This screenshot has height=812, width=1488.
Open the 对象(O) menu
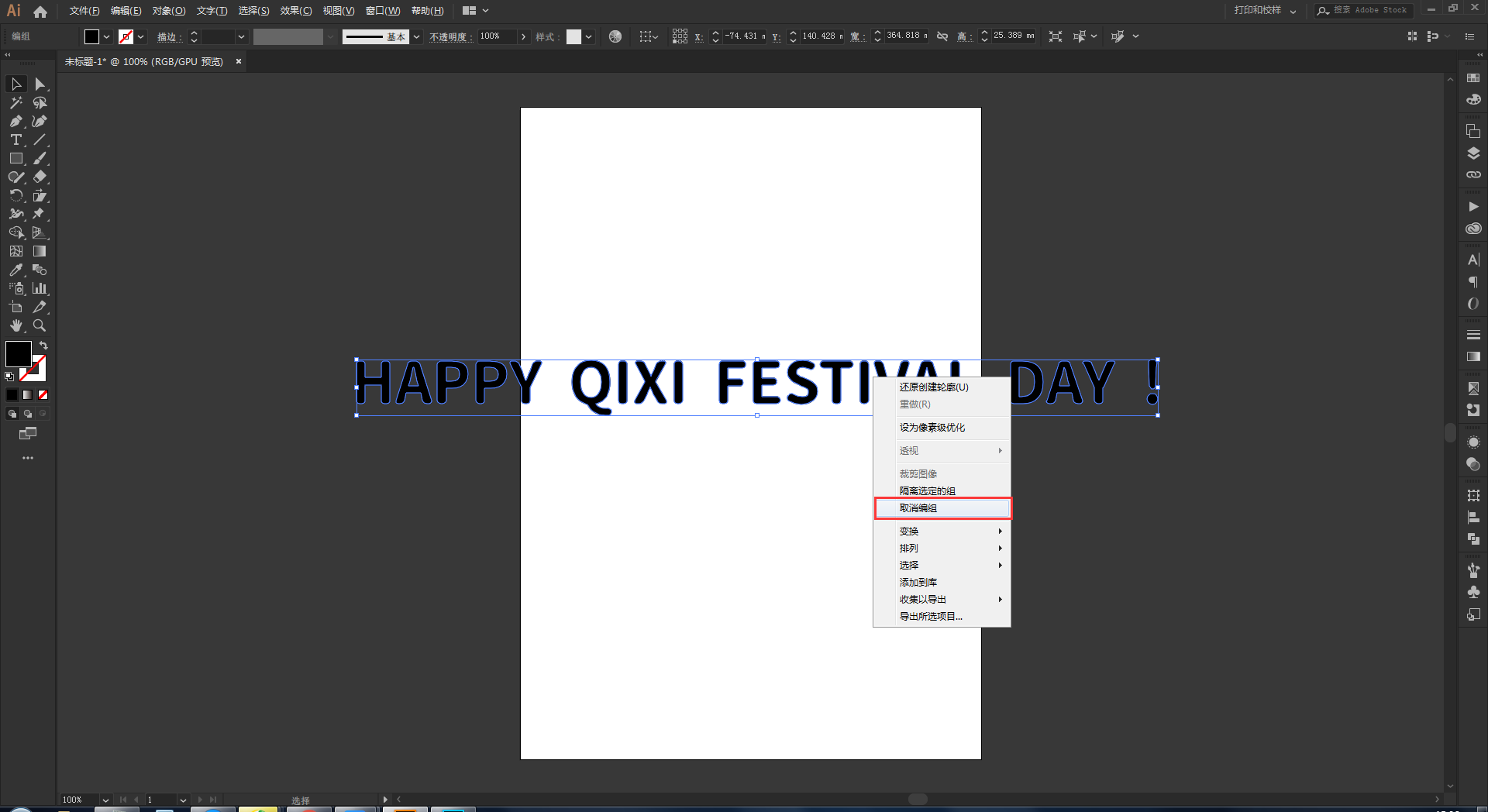tap(169, 11)
